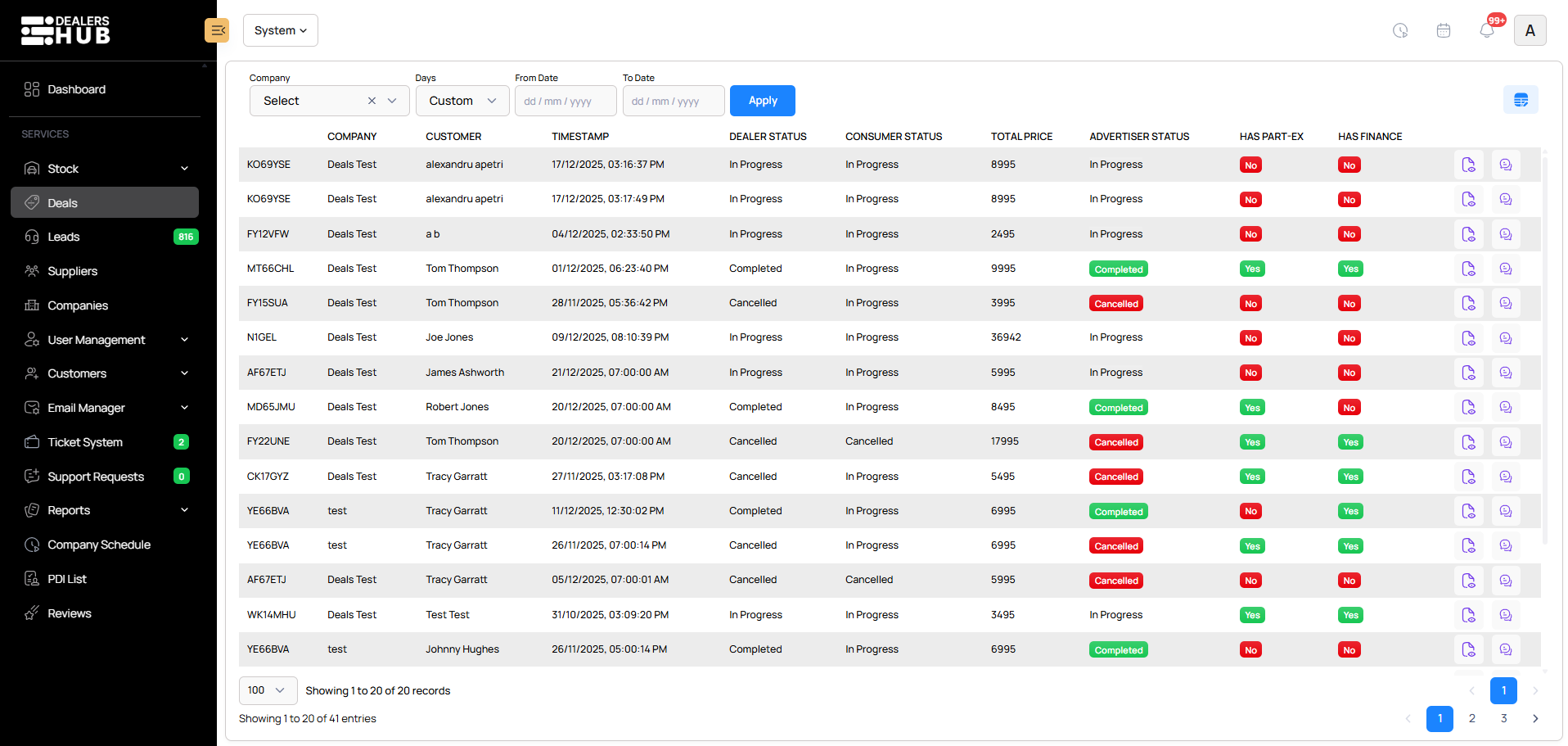Open the calendar icon in header
Viewport: 1568px width, 746px height.
click(1444, 30)
